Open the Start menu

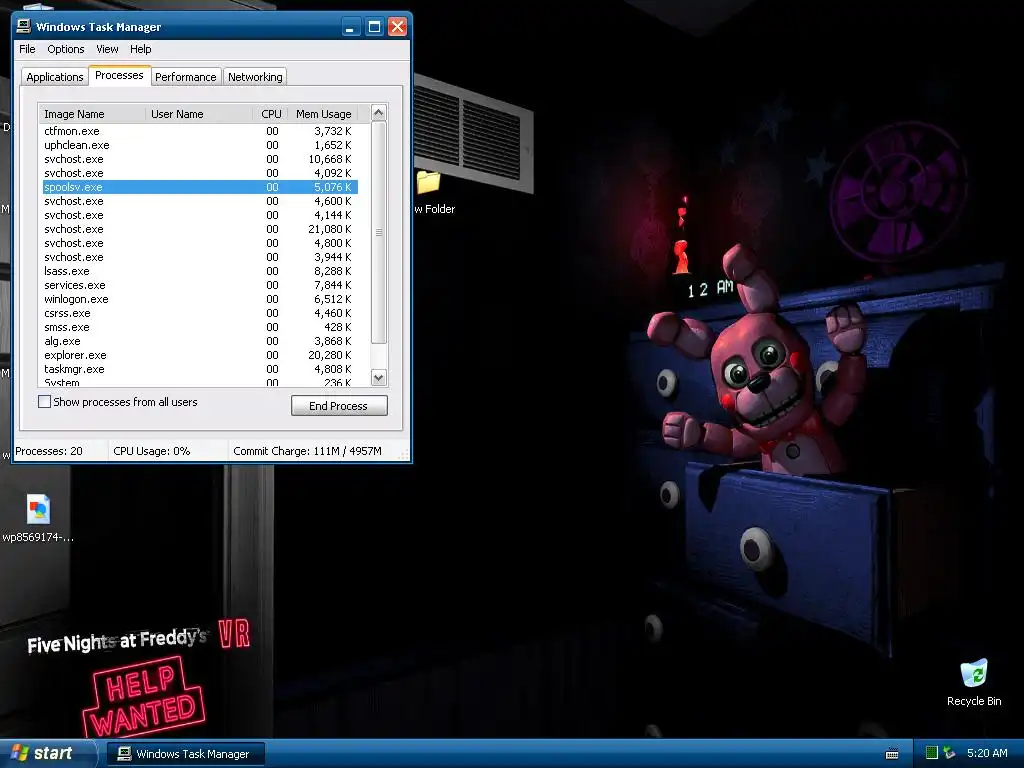pos(47,753)
